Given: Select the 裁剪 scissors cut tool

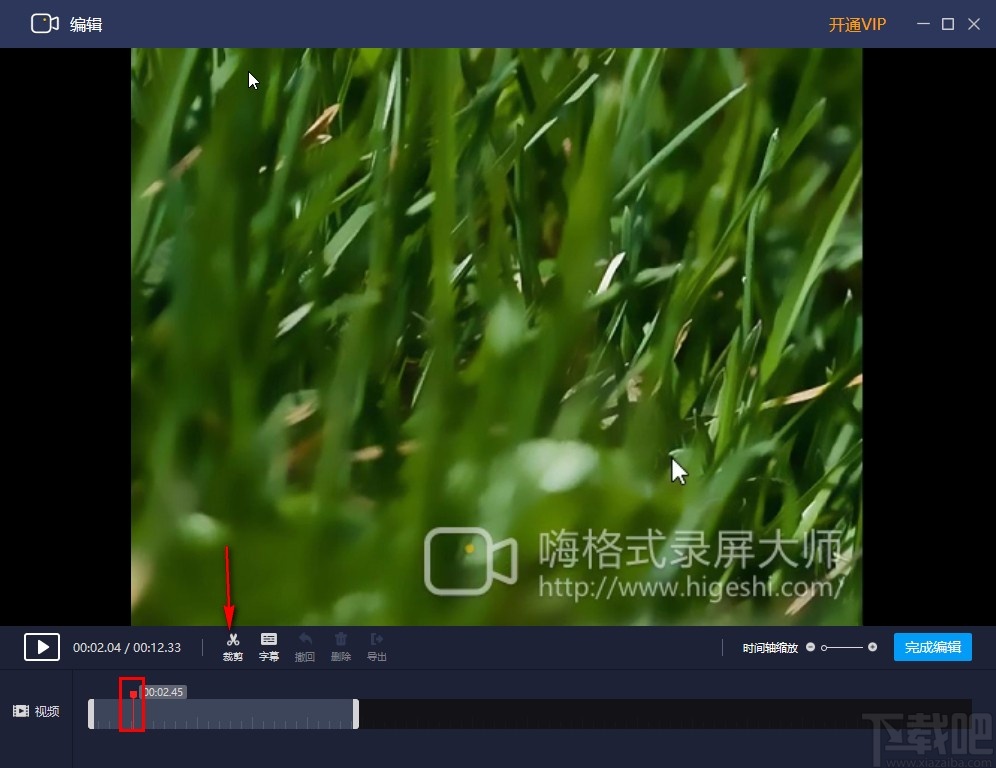Looking at the screenshot, I should click(232, 647).
